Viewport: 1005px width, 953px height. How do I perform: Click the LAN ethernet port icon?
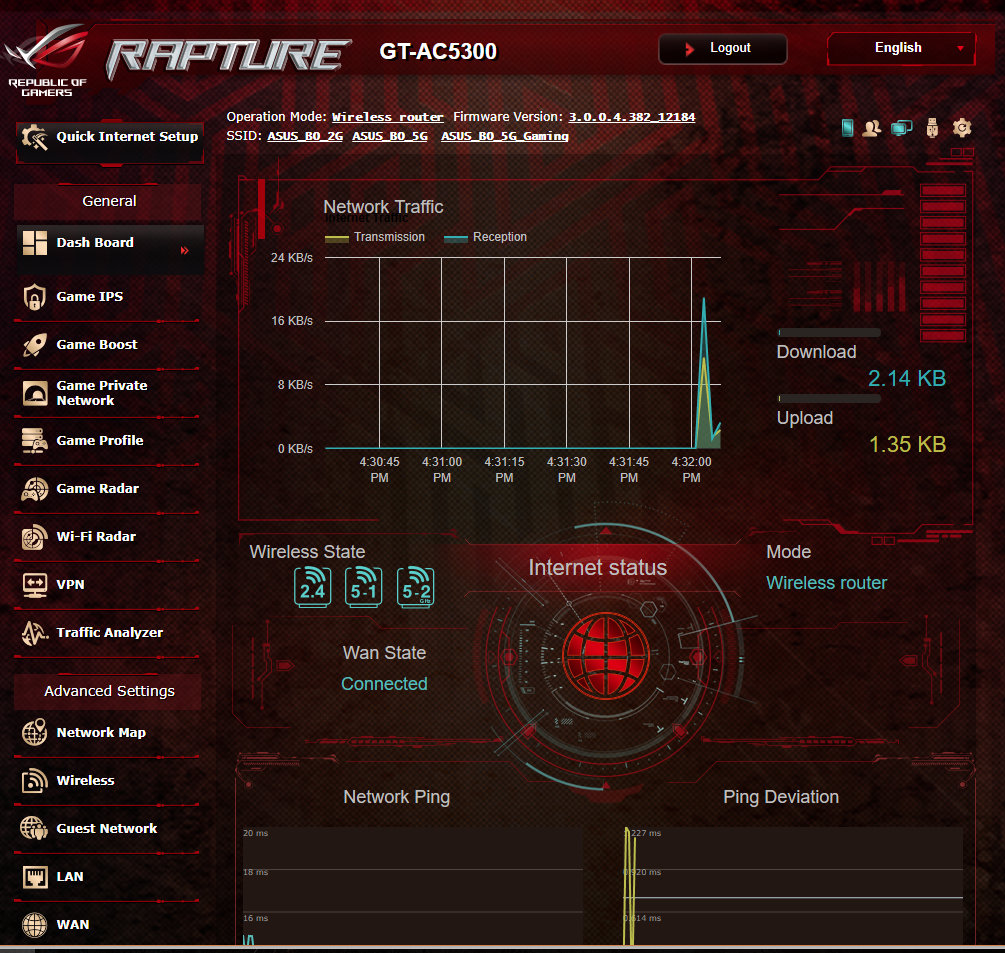click(35, 877)
